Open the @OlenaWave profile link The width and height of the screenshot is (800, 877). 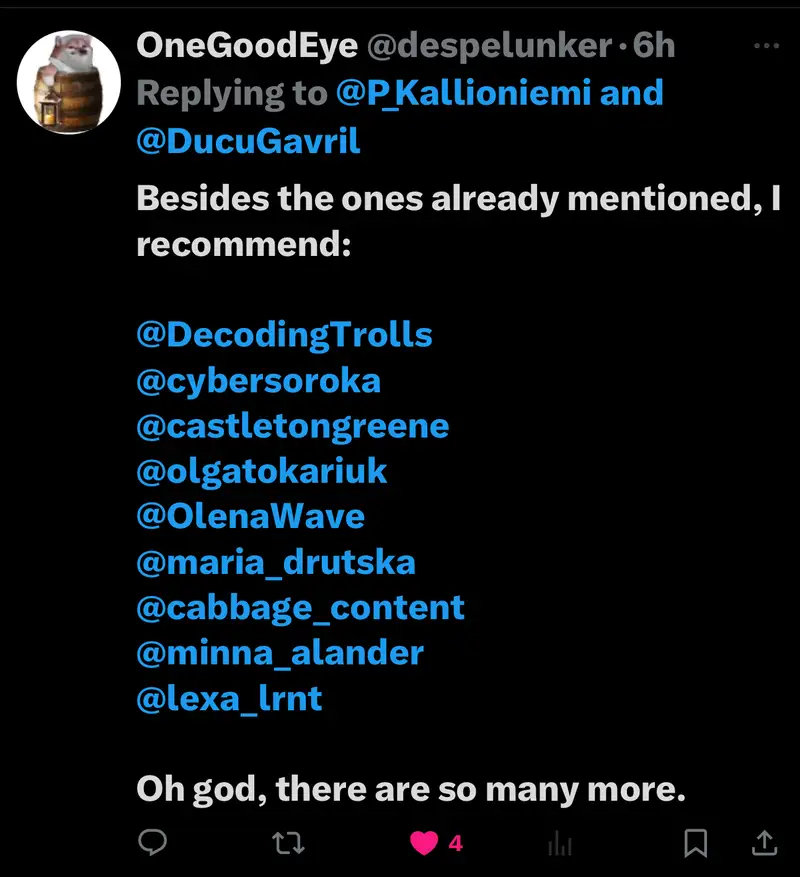(x=250, y=516)
